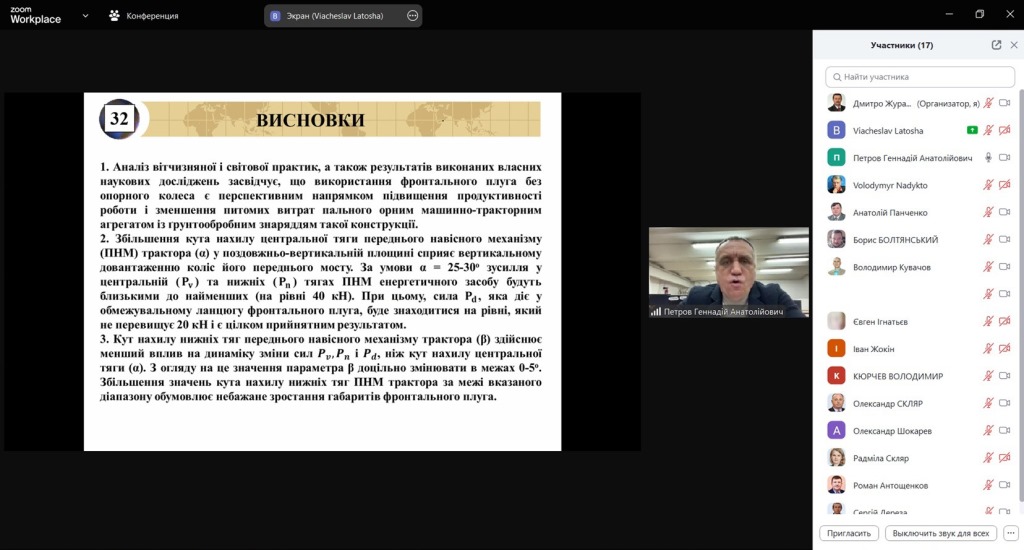Click КЮРЧЕВ ВОЛОДИМИР's microphone icon

pos(988,376)
